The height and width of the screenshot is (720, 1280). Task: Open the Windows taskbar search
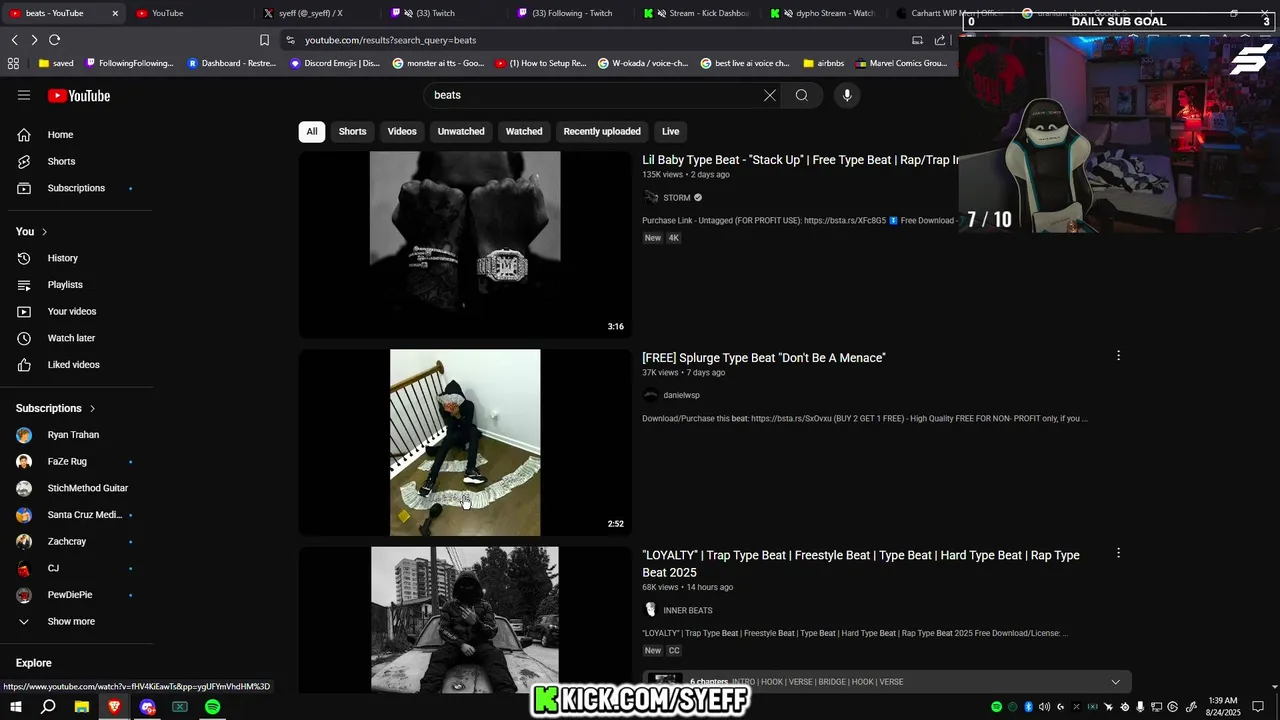point(48,707)
